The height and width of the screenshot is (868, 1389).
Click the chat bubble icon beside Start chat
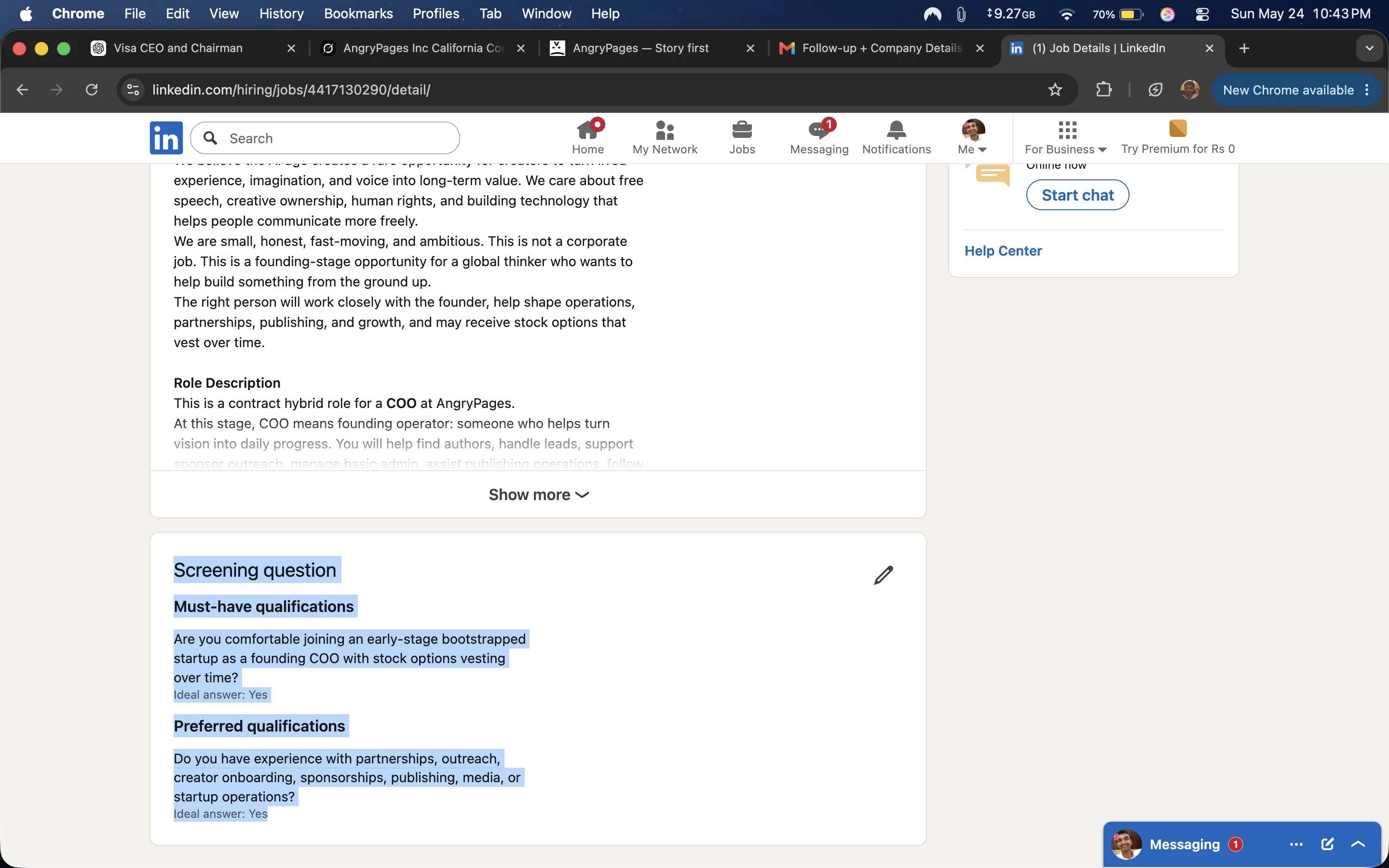point(993,176)
